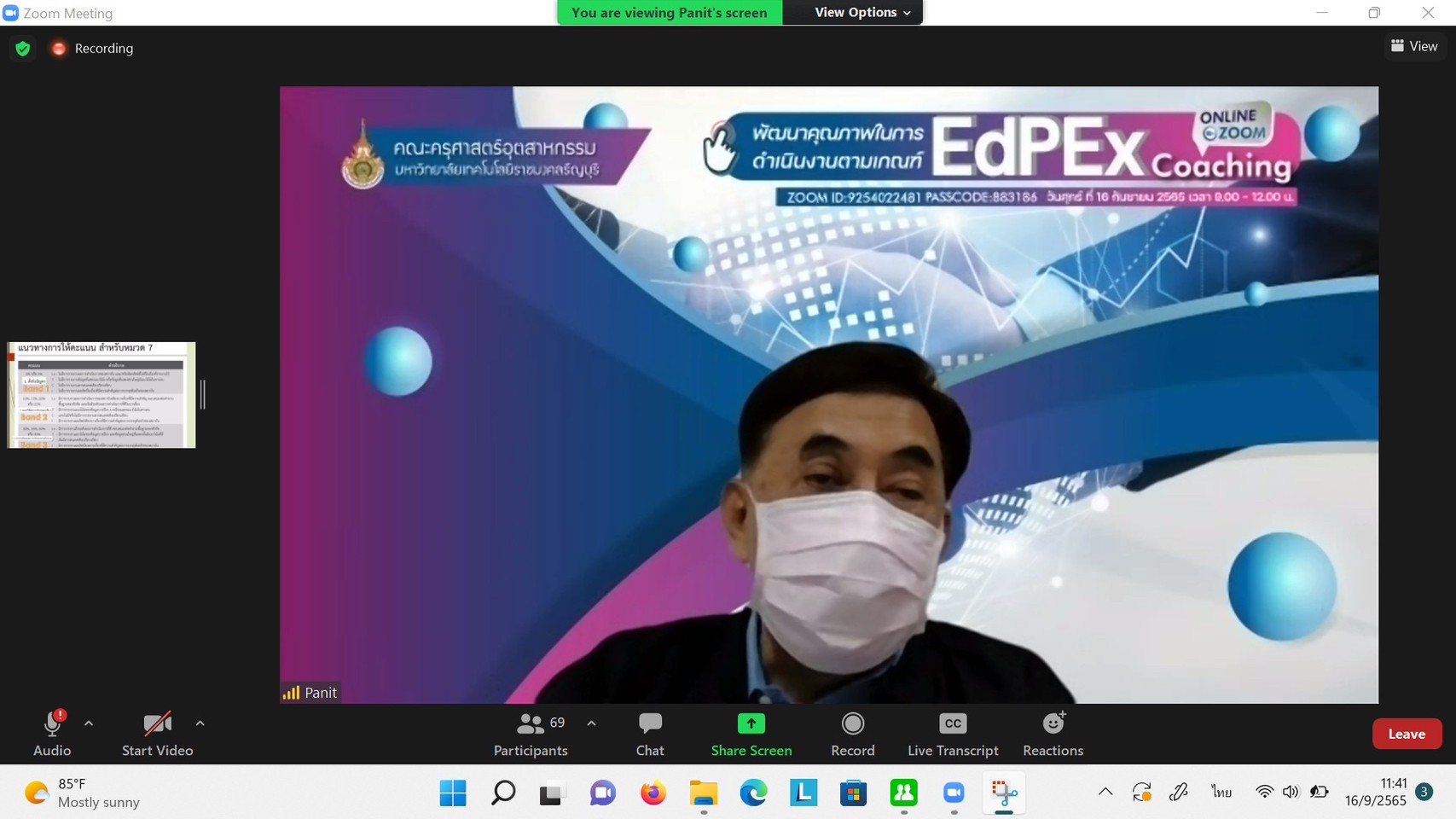Viewport: 1456px width, 819px height.
Task: Open the Windows Start menu
Action: pyautogui.click(x=453, y=793)
